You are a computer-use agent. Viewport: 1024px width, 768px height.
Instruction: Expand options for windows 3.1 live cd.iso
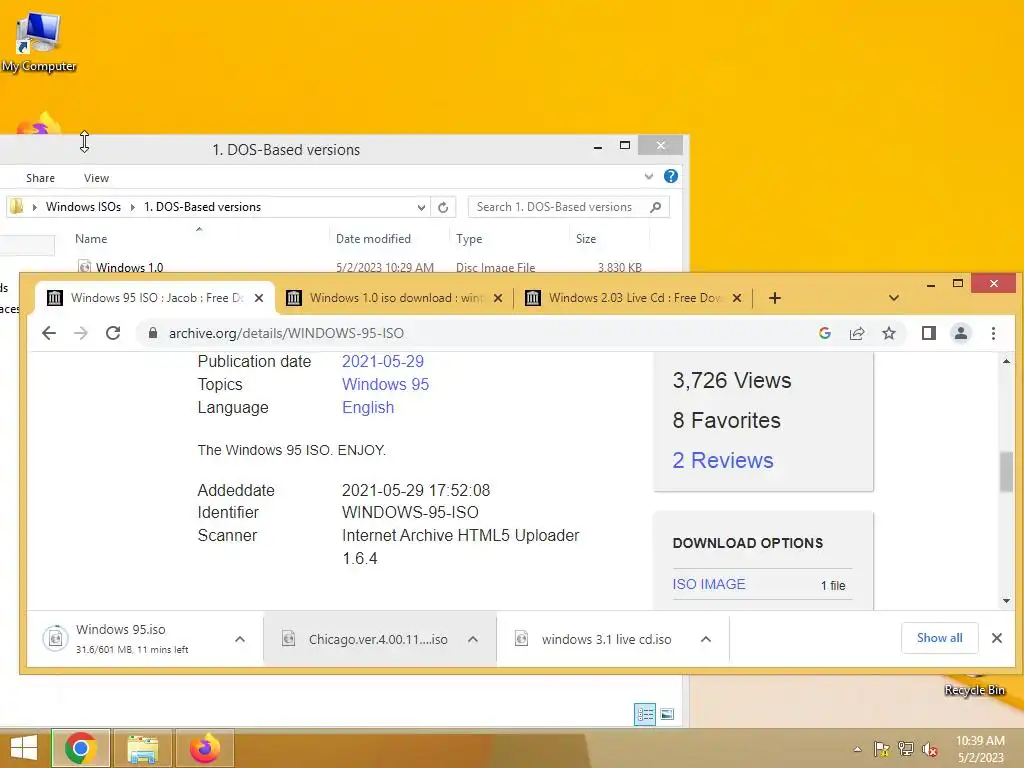706,639
